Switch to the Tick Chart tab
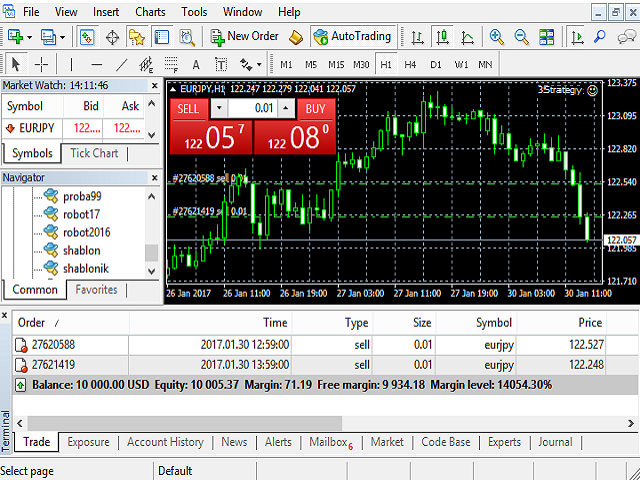This screenshot has width=640, height=480. tap(94, 153)
